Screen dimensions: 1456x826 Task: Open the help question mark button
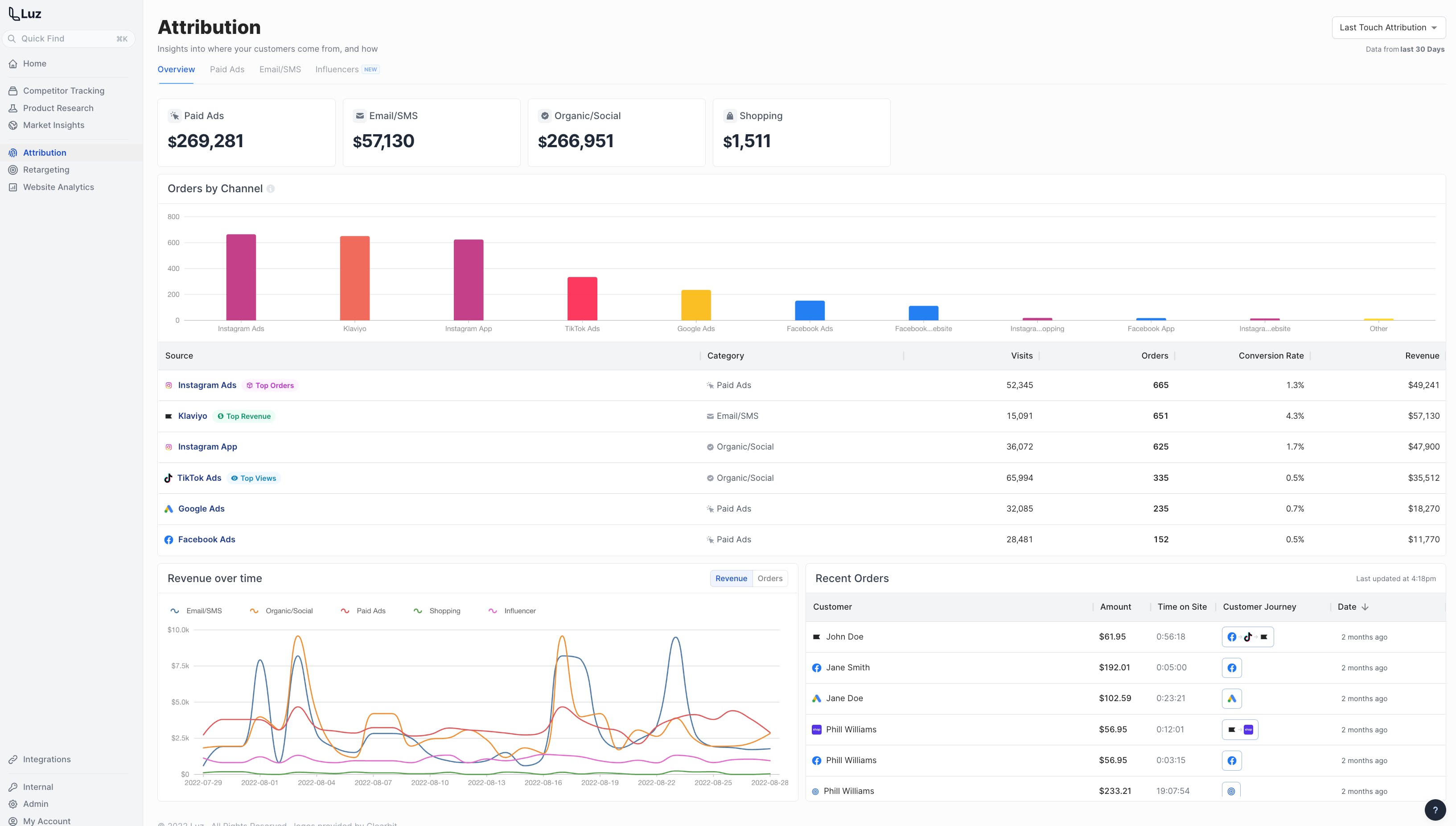[x=1435, y=809]
